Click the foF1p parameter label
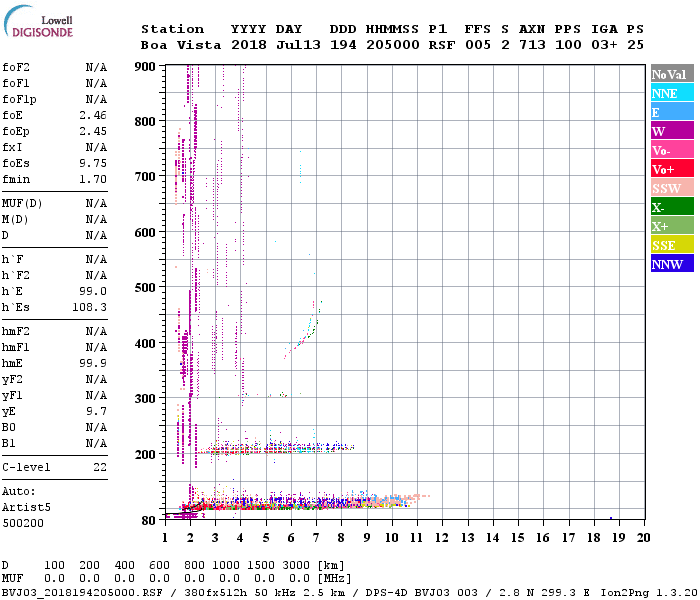This screenshot has width=700, height=600. 19,100
